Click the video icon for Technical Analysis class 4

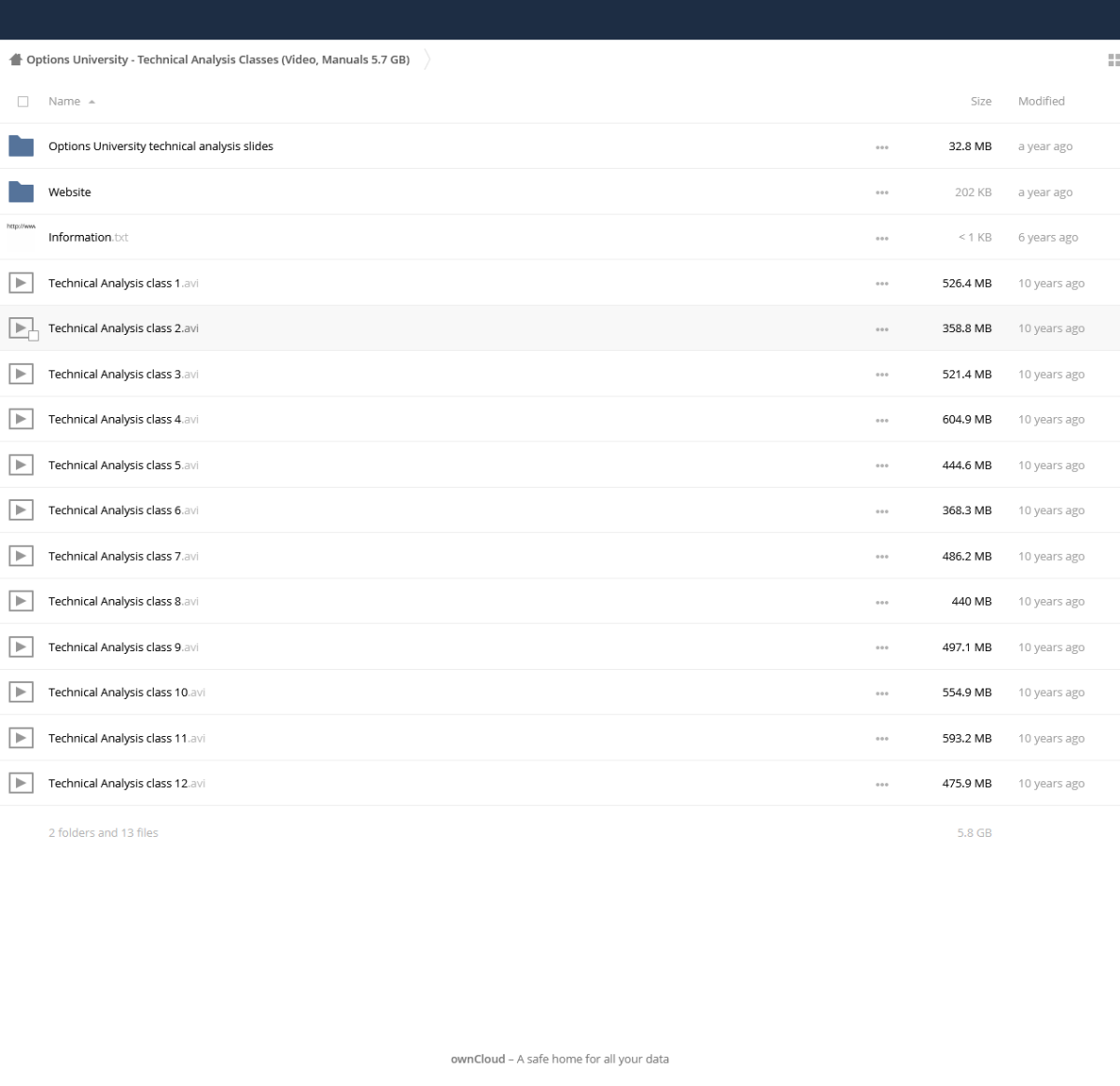pos(21,419)
